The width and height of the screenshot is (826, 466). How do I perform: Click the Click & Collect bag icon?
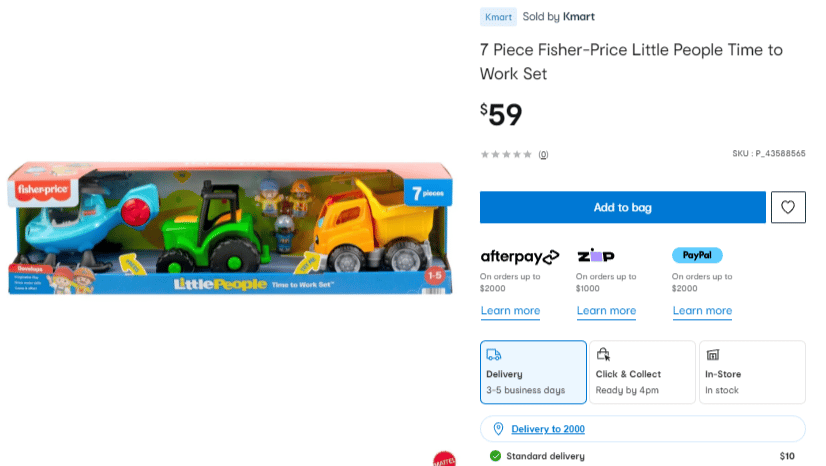click(x=603, y=354)
